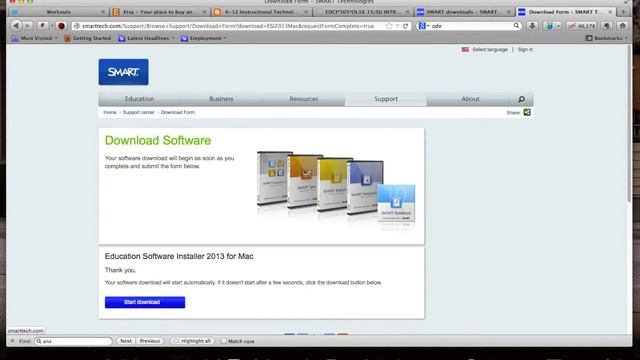Screen dimensions: 640x360
Task: Click Next in the find bar
Action: 126,341
